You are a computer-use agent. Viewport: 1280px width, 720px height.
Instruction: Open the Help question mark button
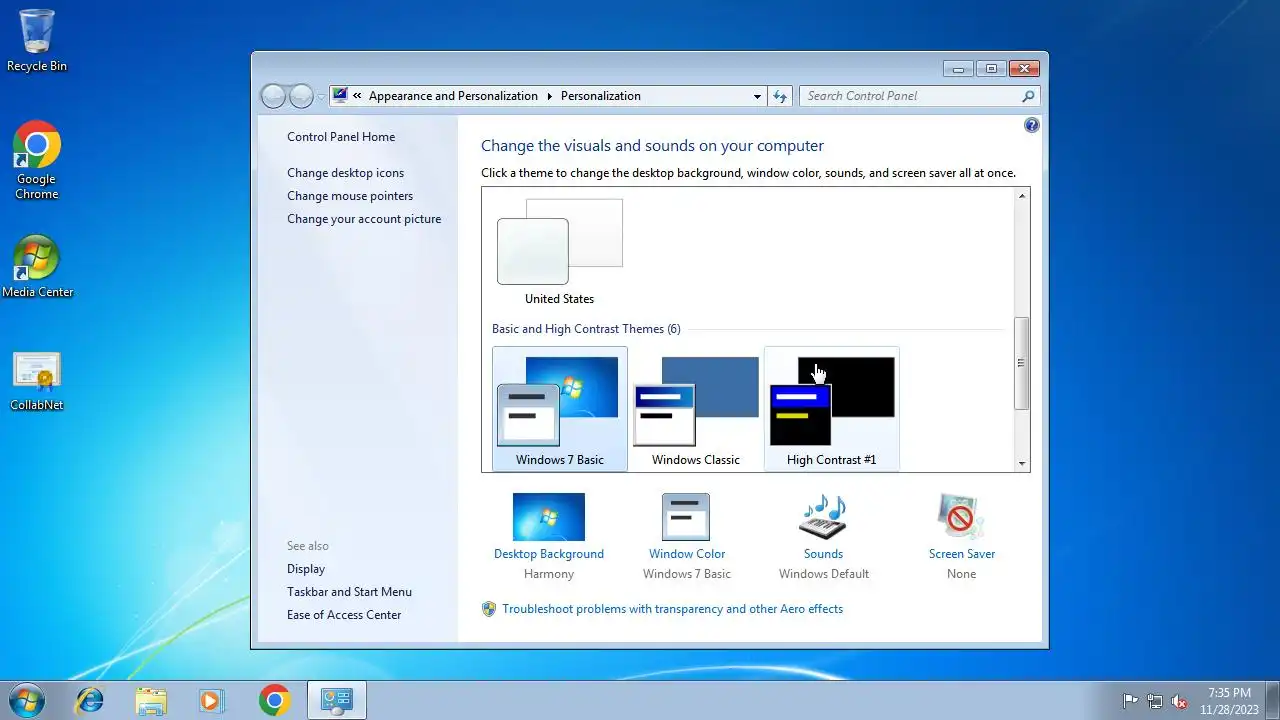[x=1032, y=125]
